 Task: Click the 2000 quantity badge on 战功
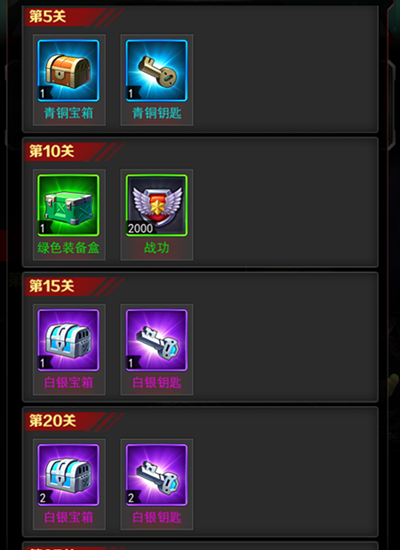[140, 229]
